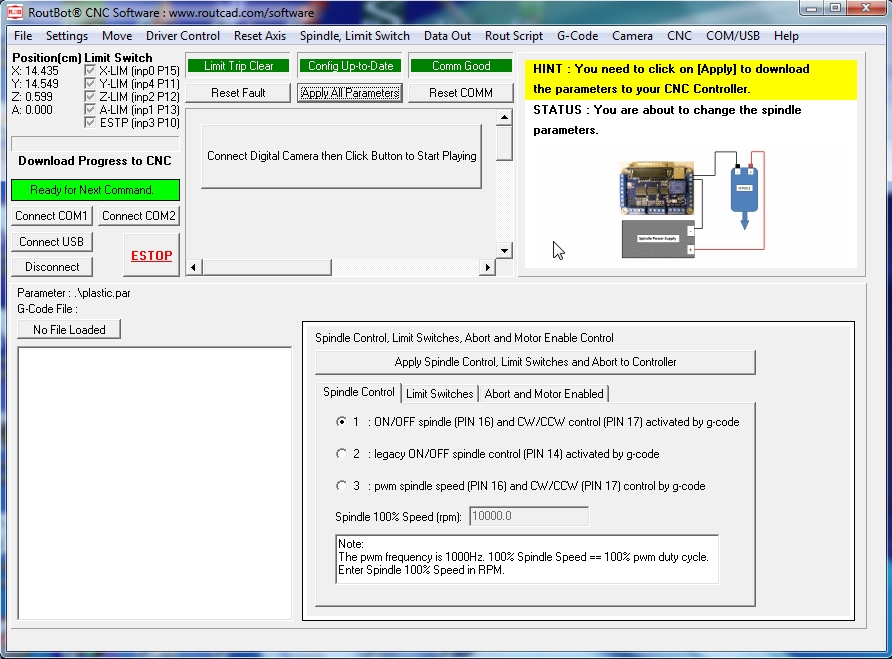Image resolution: width=892 pixels, height=659 pixels.
Task: Click Connect Digital Camera start playing button
Action: (341, 156)
